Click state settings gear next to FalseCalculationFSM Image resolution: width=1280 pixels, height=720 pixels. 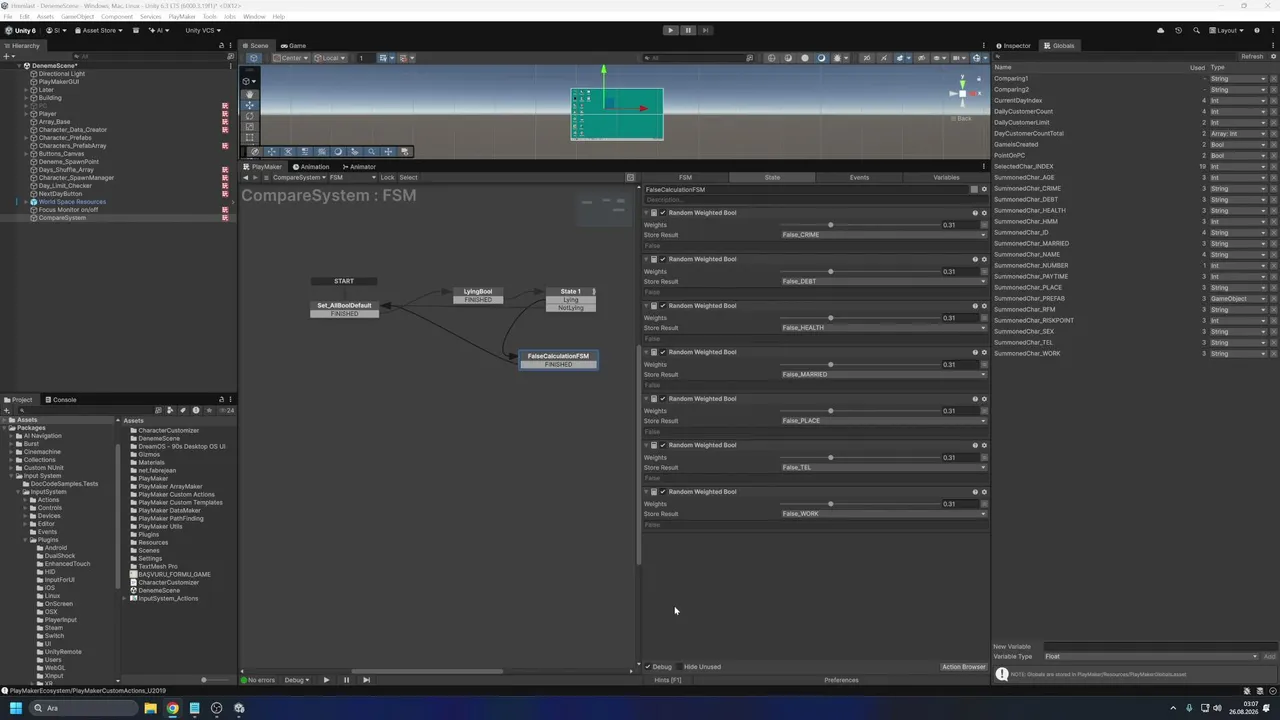click(984, 189)
